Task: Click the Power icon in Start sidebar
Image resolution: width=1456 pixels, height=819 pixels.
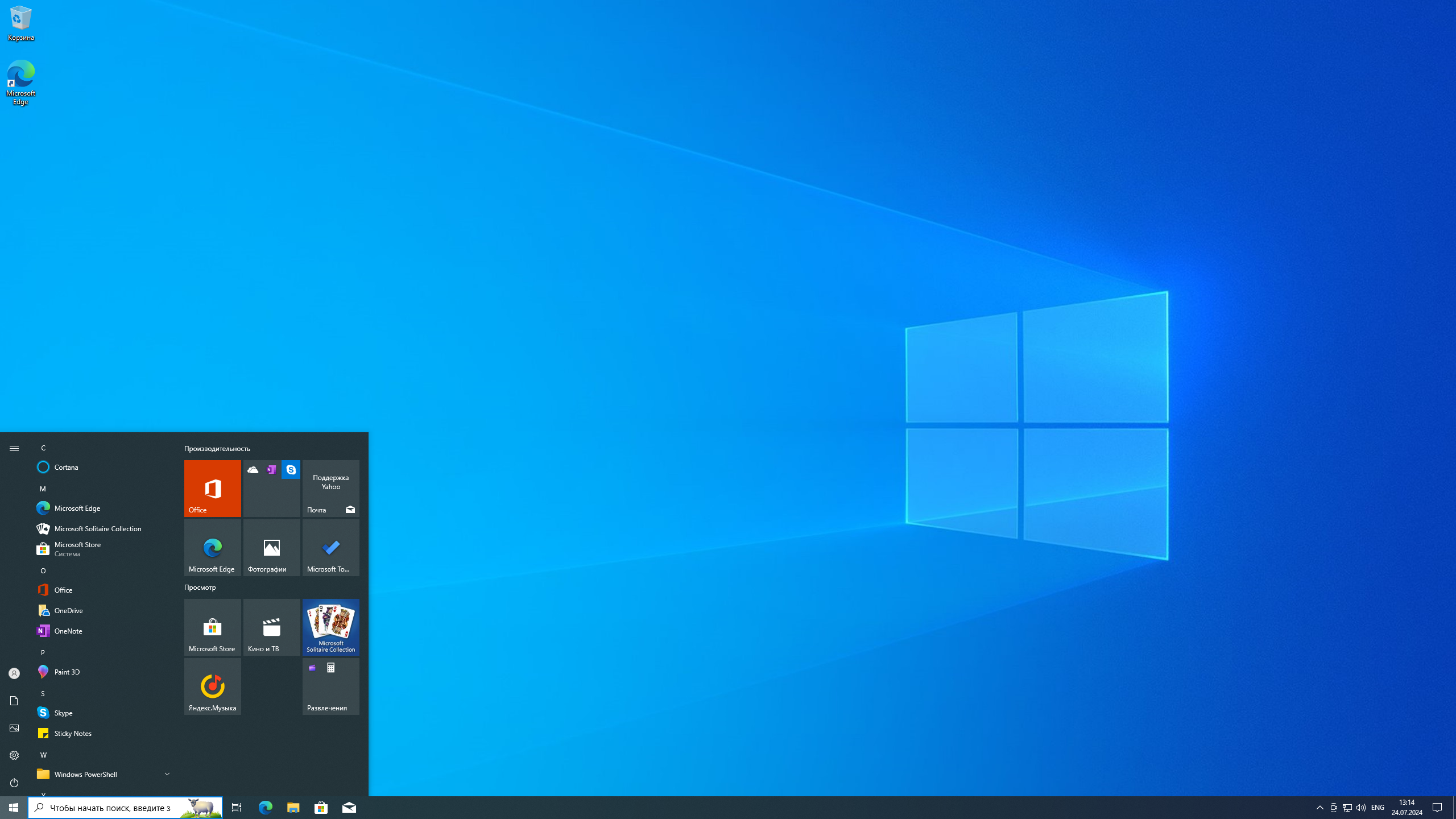Action: (x=14, y=783)
